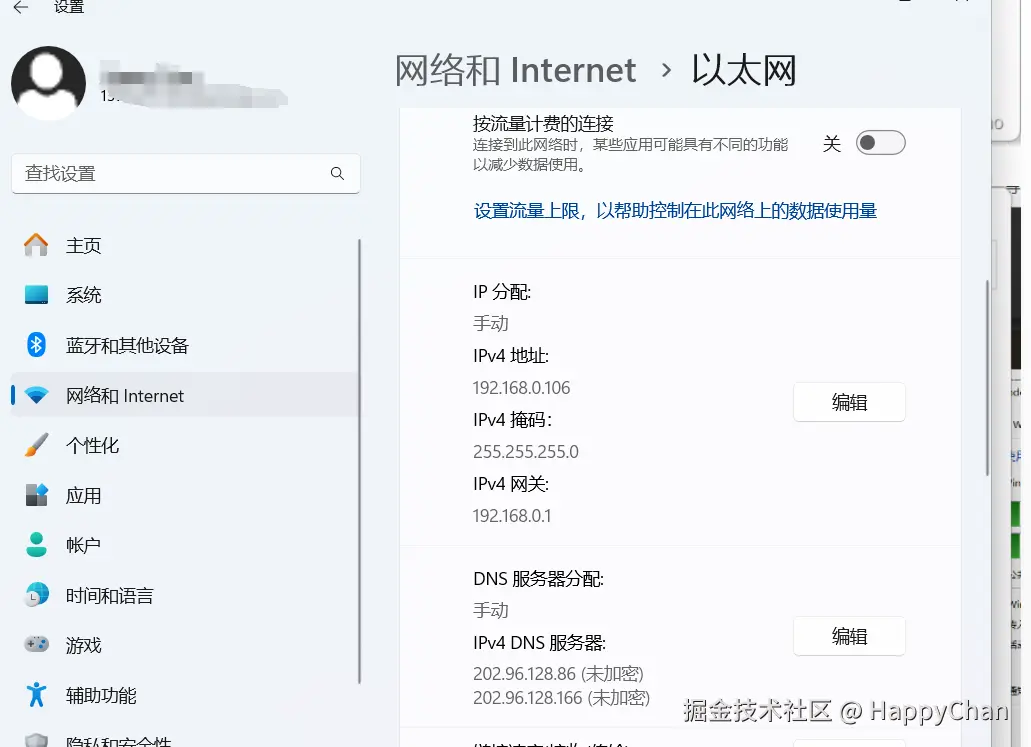The image size is (1031, 747).
Task: Click the 按流量计费的连接 heading
Action: tap(543, 123)
